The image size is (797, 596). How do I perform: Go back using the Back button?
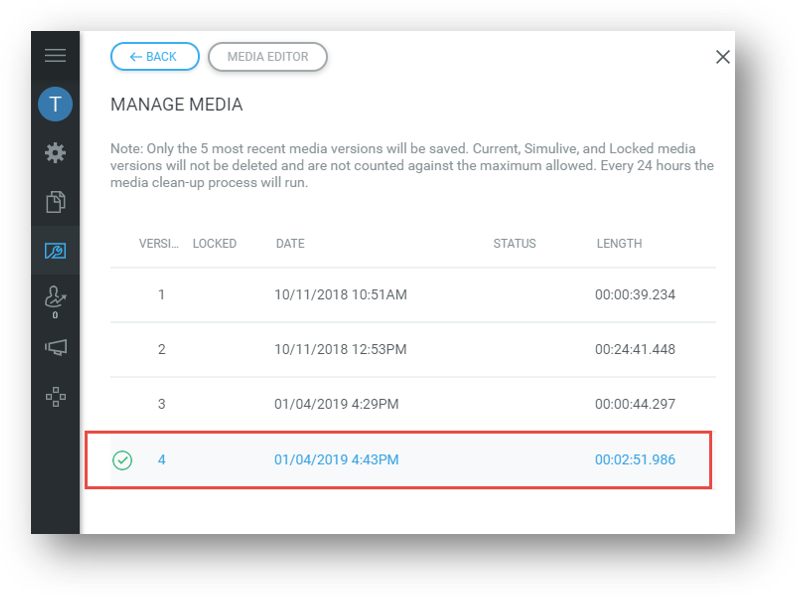[x=155, y=56]
